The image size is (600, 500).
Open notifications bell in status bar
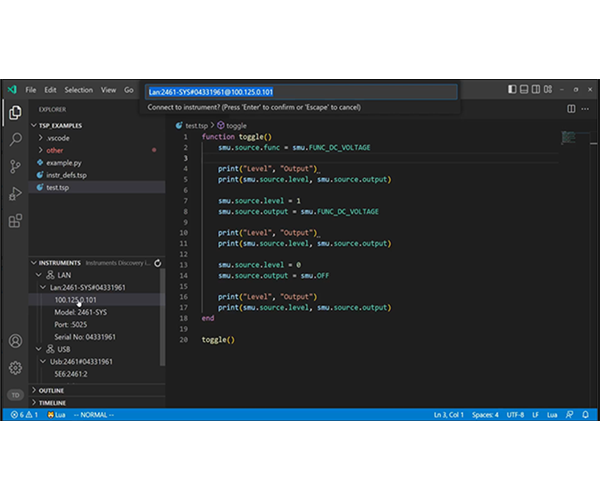pos(585,414)
